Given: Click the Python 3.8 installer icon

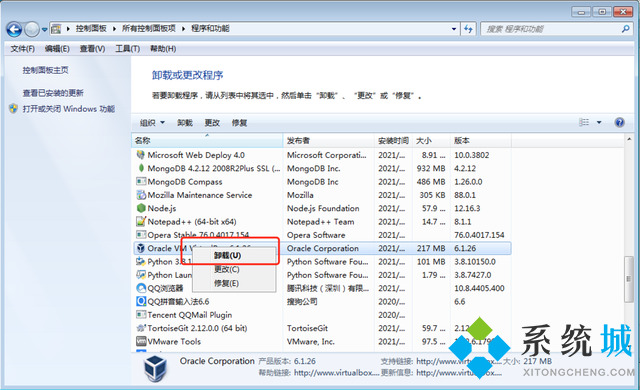Looking at the screenshot, I should click(141, 261).
